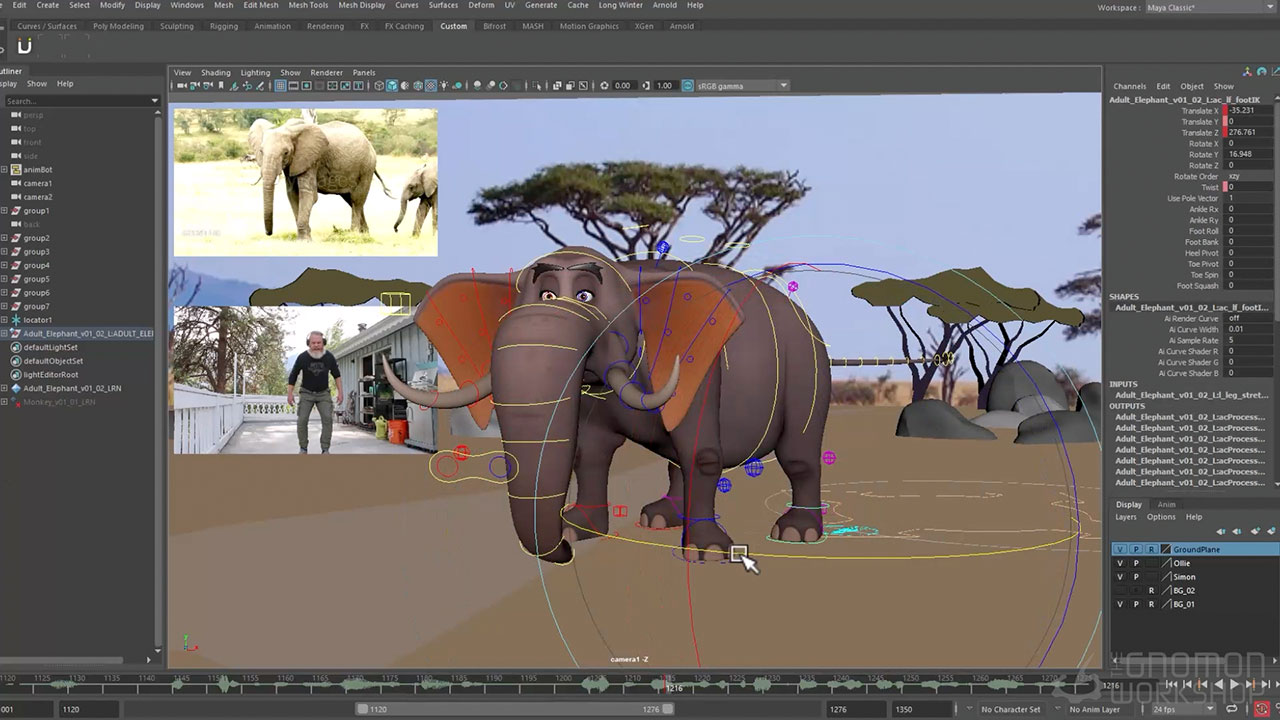Open the Deform menu
Viewport: 1280px width, 720px height.
481,5
